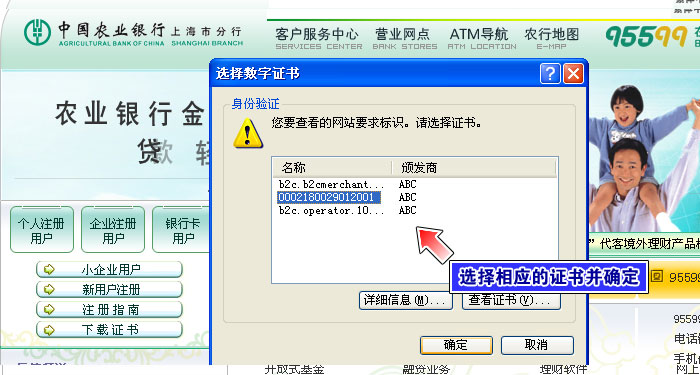This screenshot has width=700, height=375.
Task: Cancel with the 取消 button
Action: click(537, 345)
